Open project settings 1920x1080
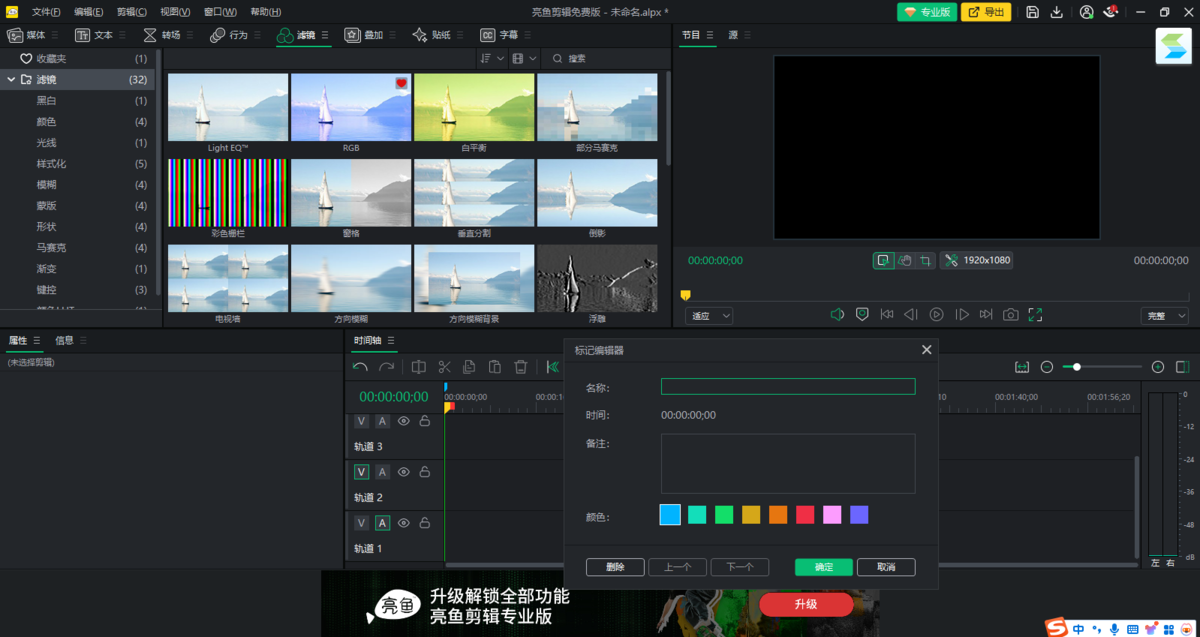The height and width of the screenshot is (637, 1200). (977, 260)
